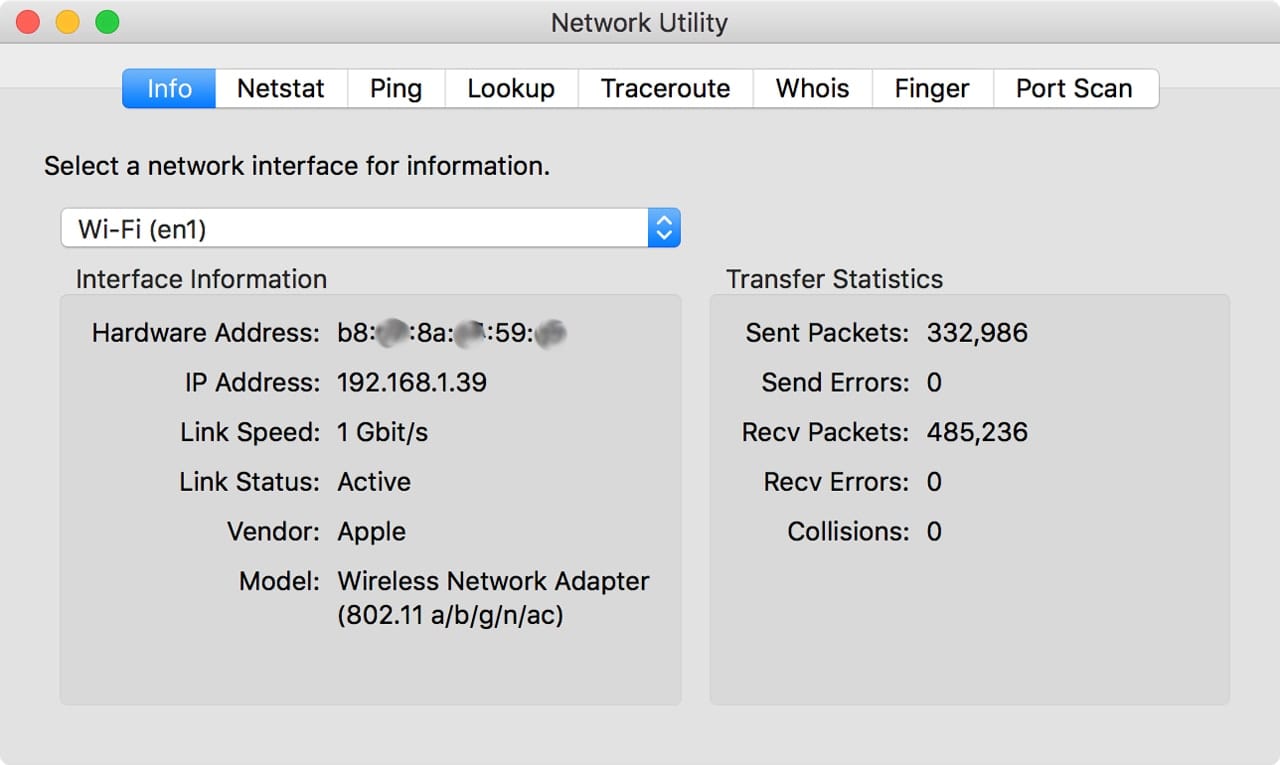Open the Port Scan tab
This screenshot has height=765, width=1280.
(1074, 88)
